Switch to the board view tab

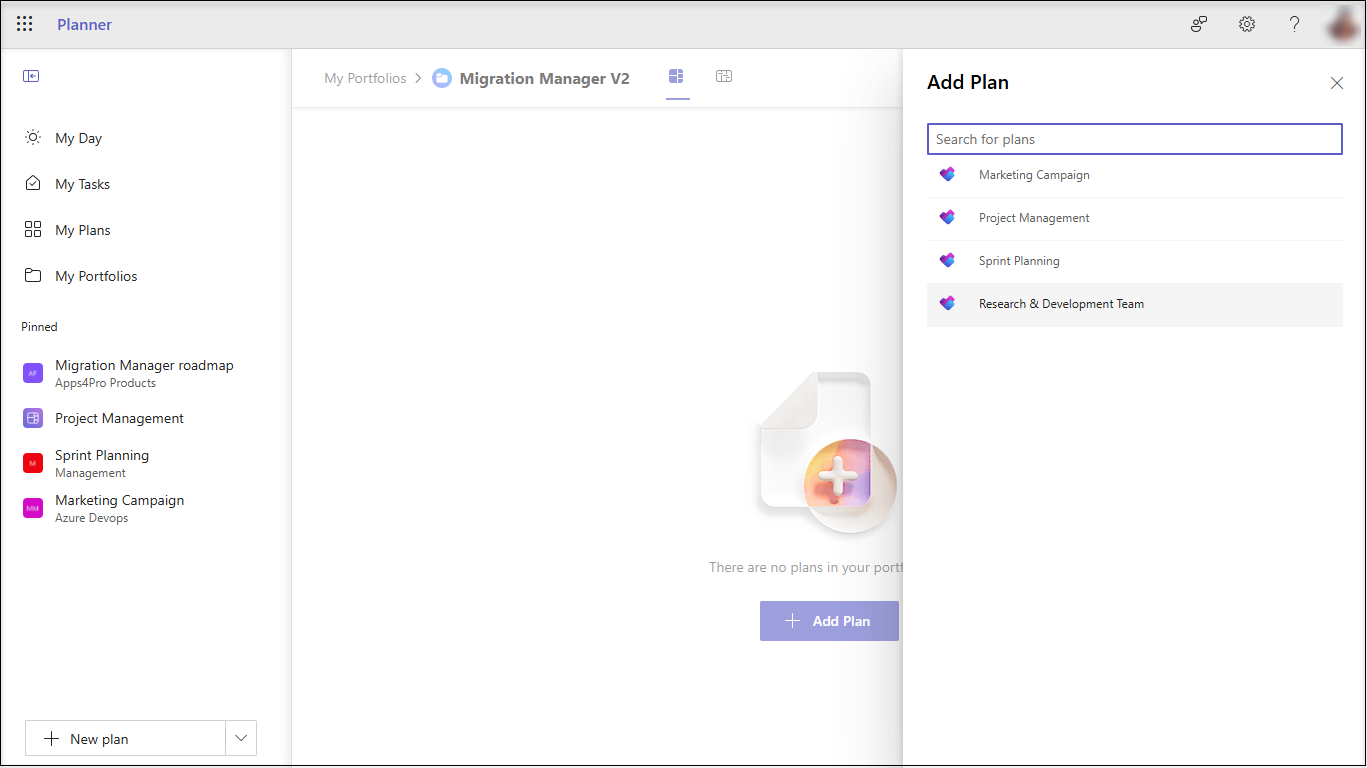pos(677,75)
